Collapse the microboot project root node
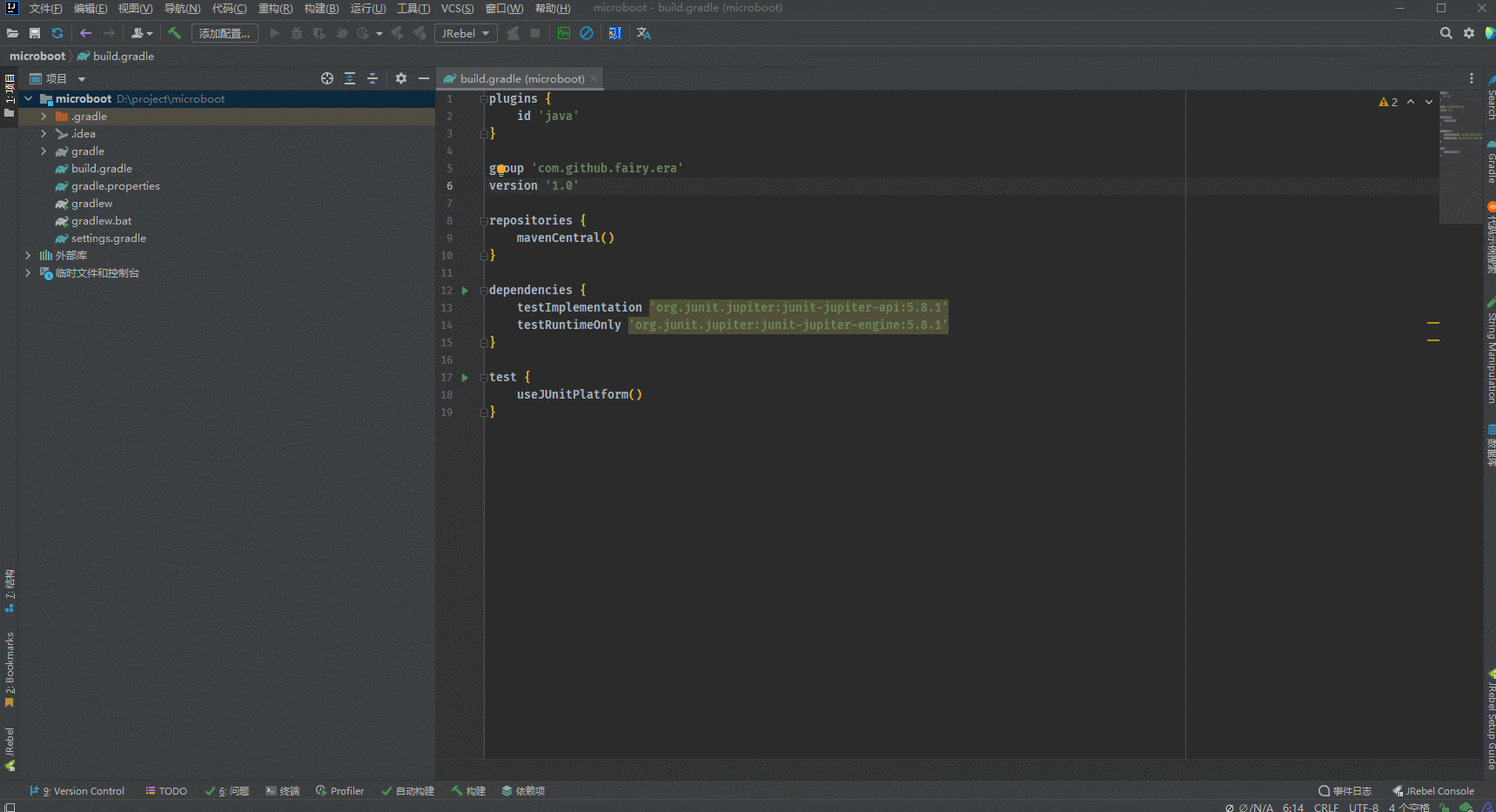Viewport: 1496px width, 812px height. click(x=29, y=99)
